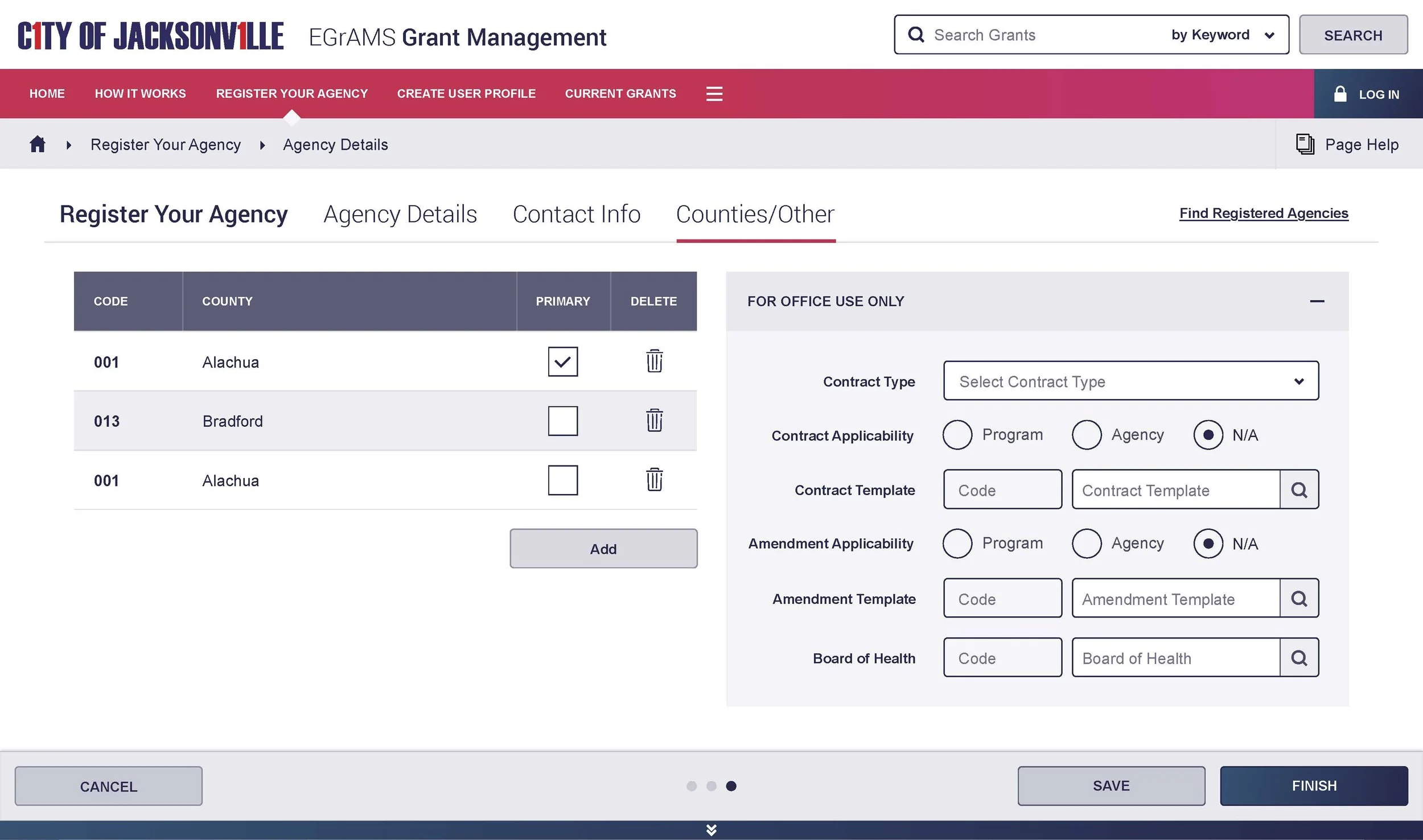The image size is (1423, 840).
Task: Click Amendment Template search magnifier icon
Action: coord(1298,598)
